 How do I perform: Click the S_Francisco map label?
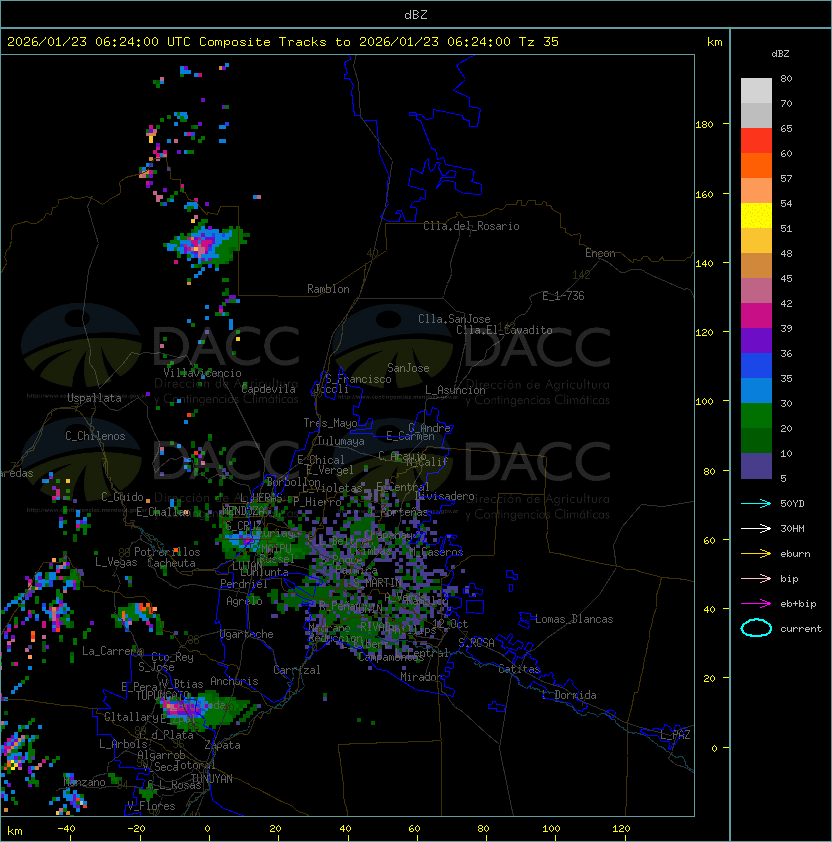[358, 379]
